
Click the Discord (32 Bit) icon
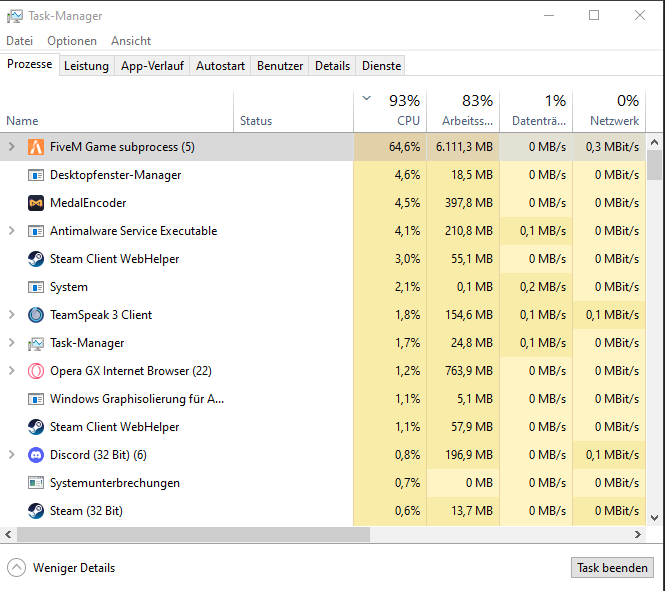[36, 455]
